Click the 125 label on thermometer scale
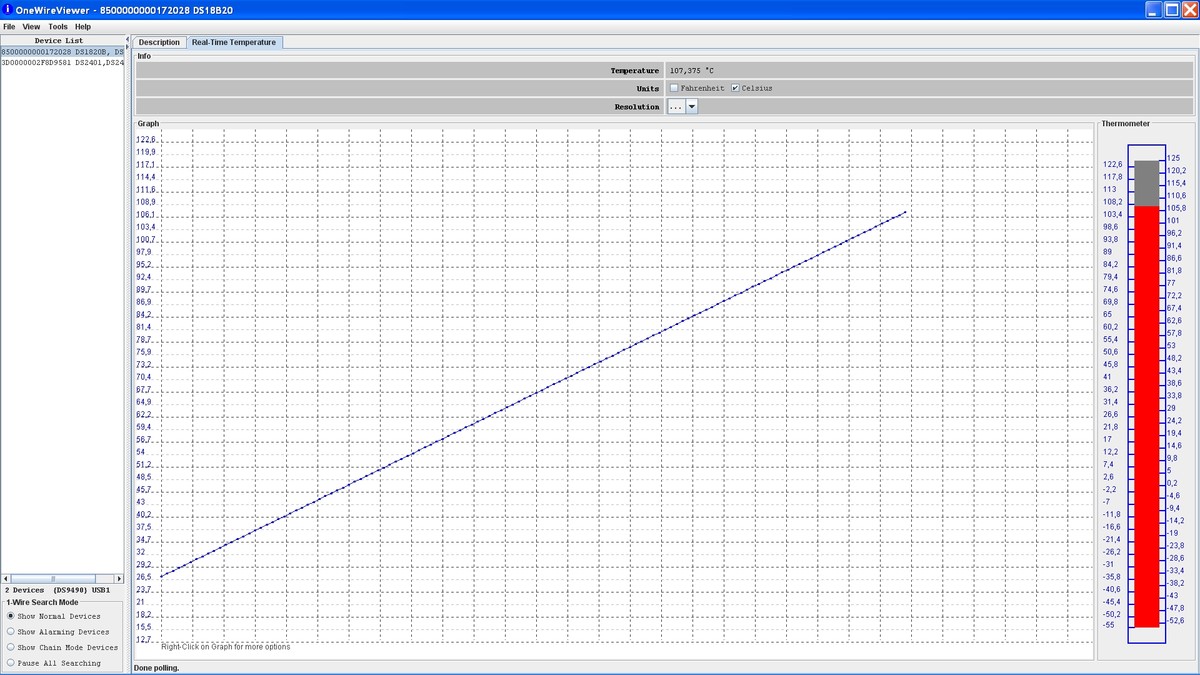This screenshot has height=675, width=1200. click(1174, 158)
